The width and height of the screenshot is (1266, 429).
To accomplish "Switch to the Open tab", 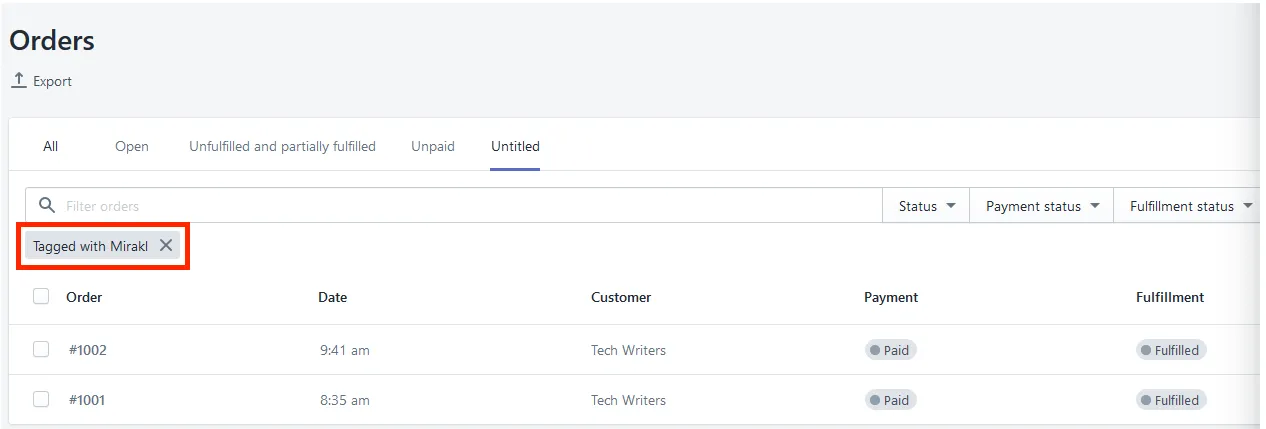I will 132,146.
